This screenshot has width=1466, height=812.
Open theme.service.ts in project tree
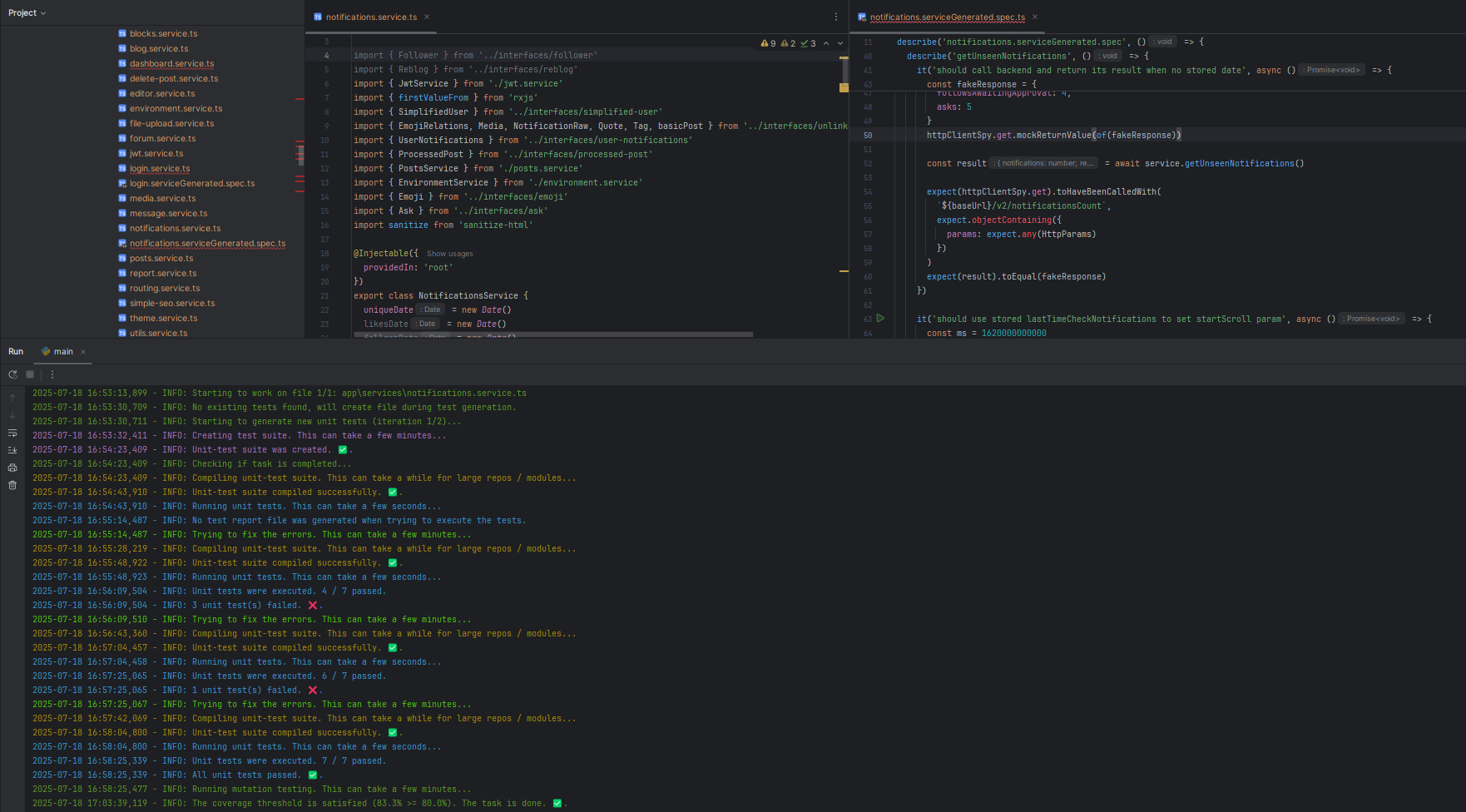157,318
